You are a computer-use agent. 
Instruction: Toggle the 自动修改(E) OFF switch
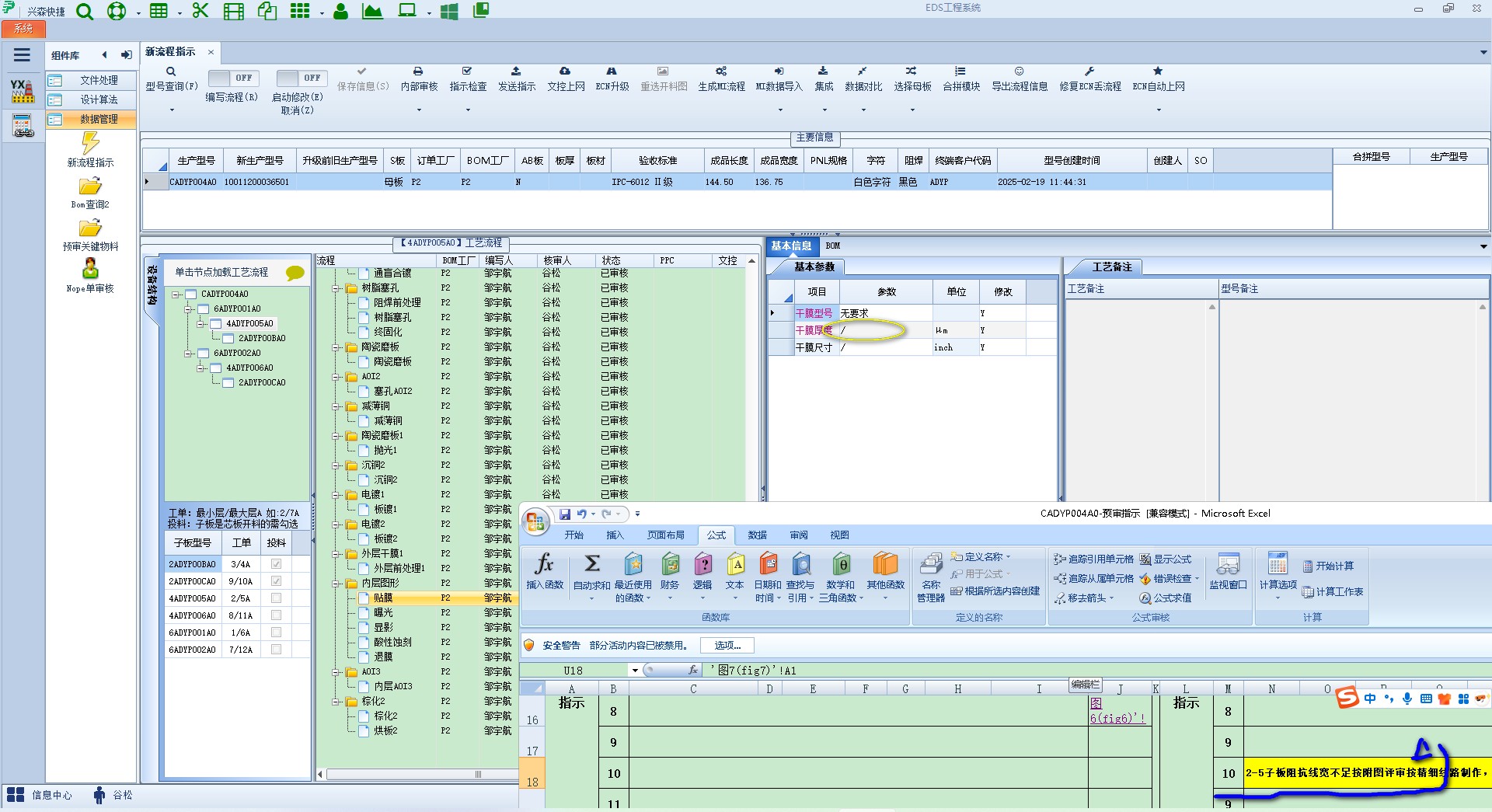pyautogui.click(x=302, y=78)
